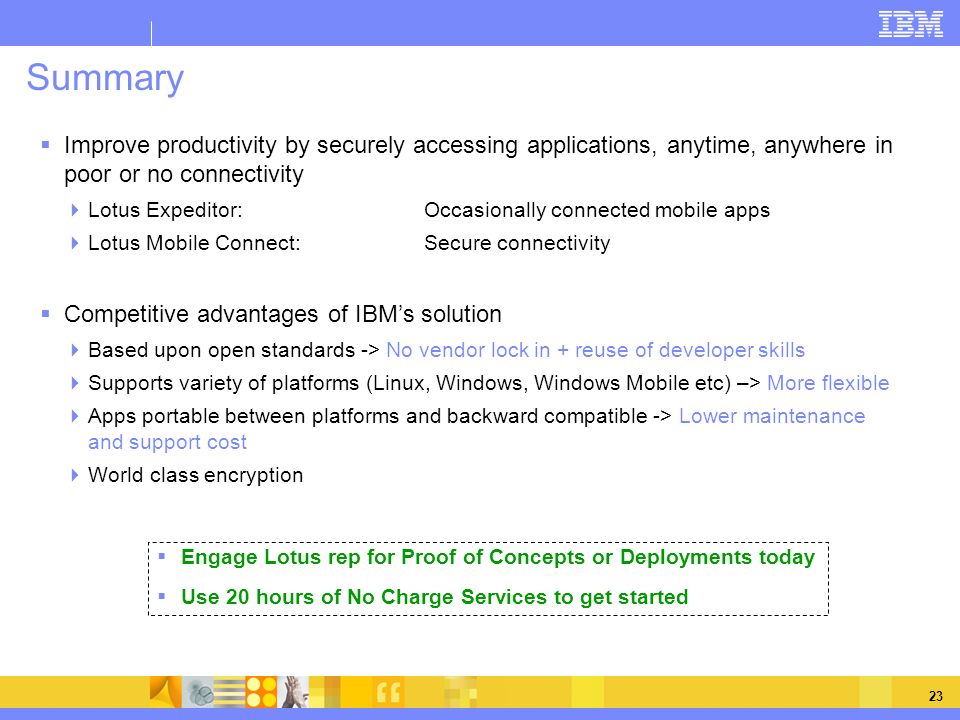This screenshot has width=960, height=720.
Task: Click the text "Improve productivity by securely accessing applications"
Action: (360, 146)
